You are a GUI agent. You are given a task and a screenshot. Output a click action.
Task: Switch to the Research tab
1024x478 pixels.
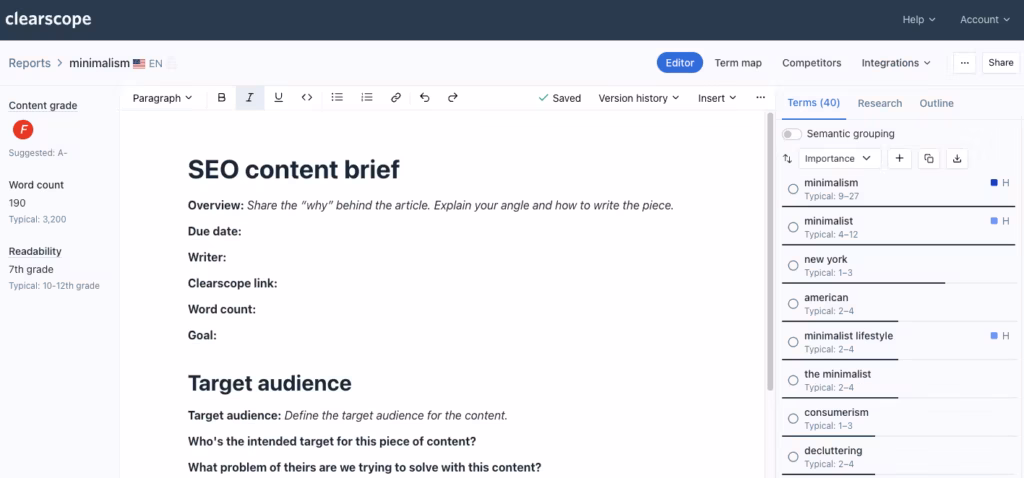[880, 103]
